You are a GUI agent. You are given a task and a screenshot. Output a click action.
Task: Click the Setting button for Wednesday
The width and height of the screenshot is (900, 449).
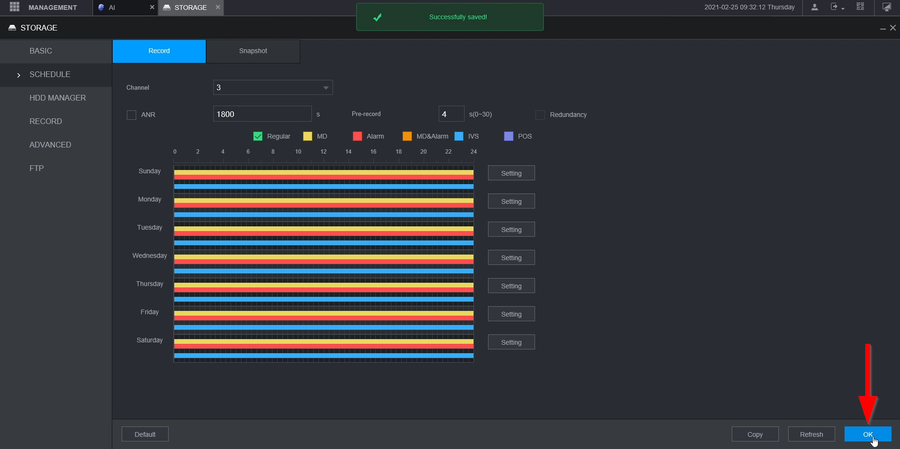(511, 258)
